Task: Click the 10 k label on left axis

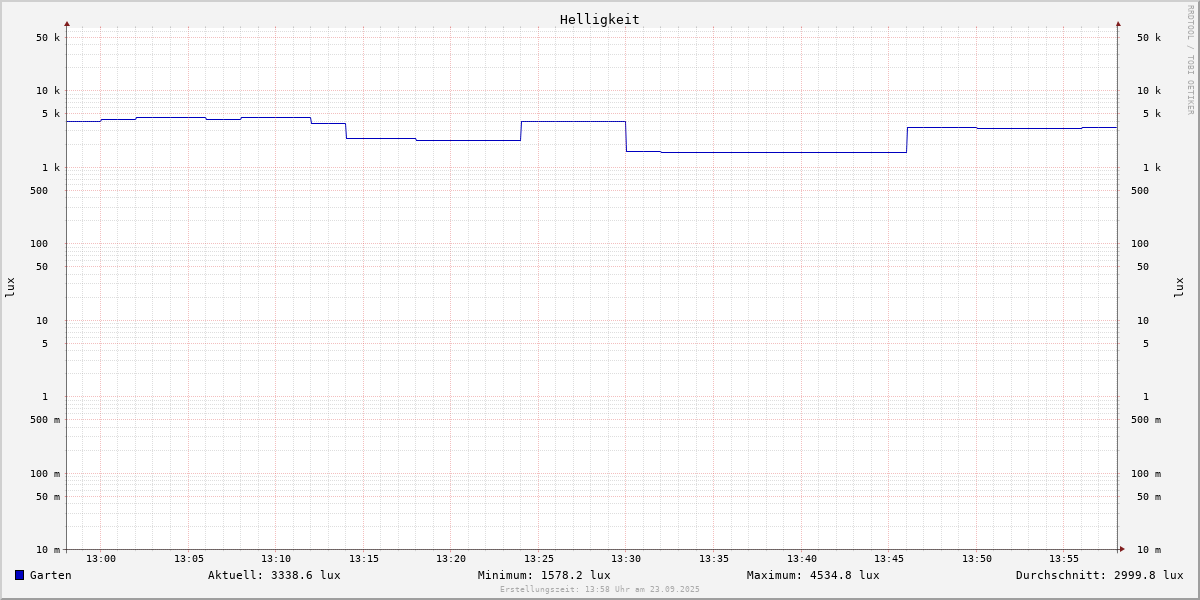Action: 48,91
